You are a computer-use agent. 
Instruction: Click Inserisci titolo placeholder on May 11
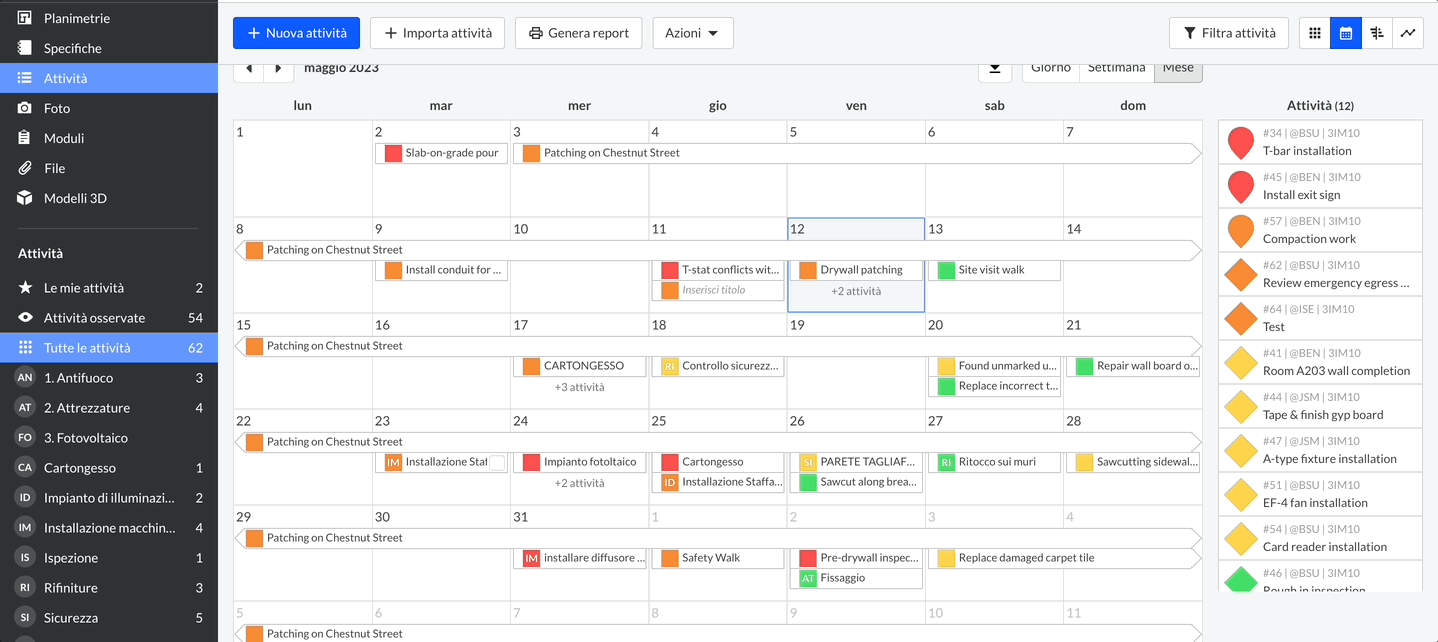[x=718, y=290]
